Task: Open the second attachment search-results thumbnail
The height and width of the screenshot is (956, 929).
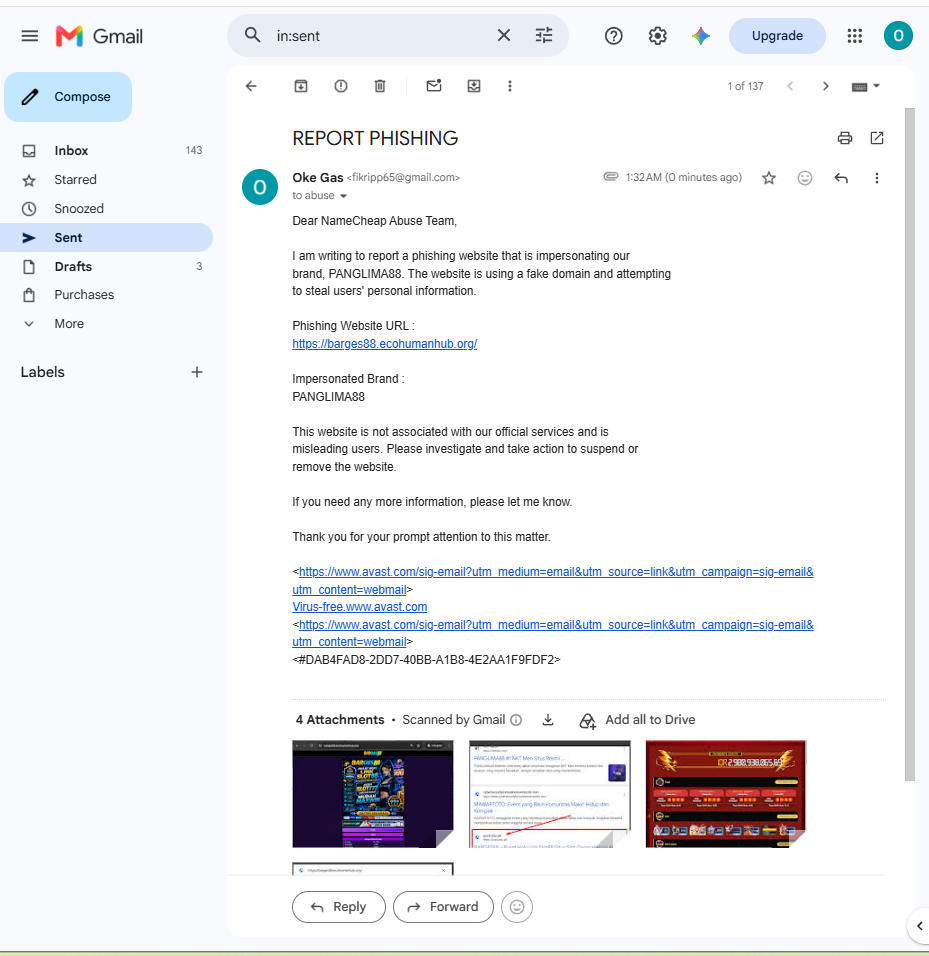Action: pyautogui.click(x=550, y=794)
